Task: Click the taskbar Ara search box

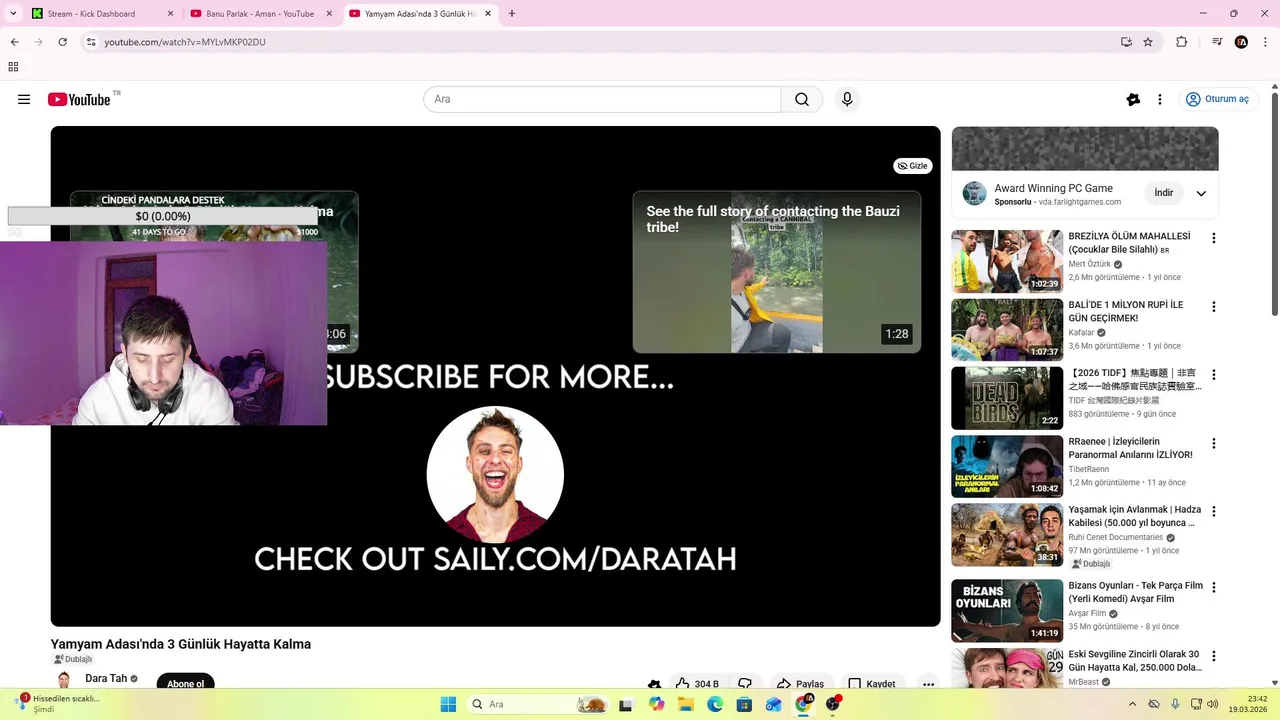Action: point(538,704)
